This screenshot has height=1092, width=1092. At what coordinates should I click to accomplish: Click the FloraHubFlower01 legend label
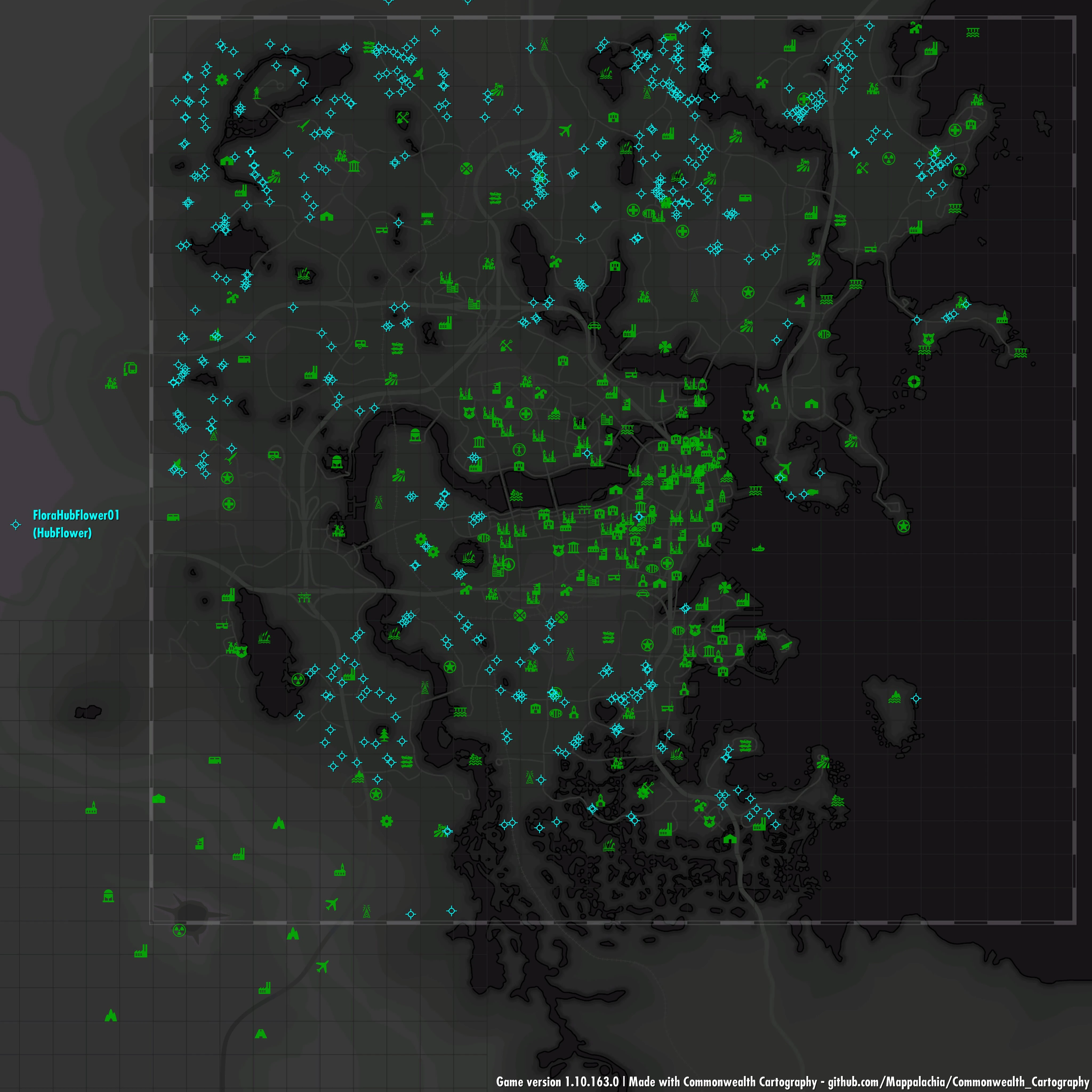point(76,515)
